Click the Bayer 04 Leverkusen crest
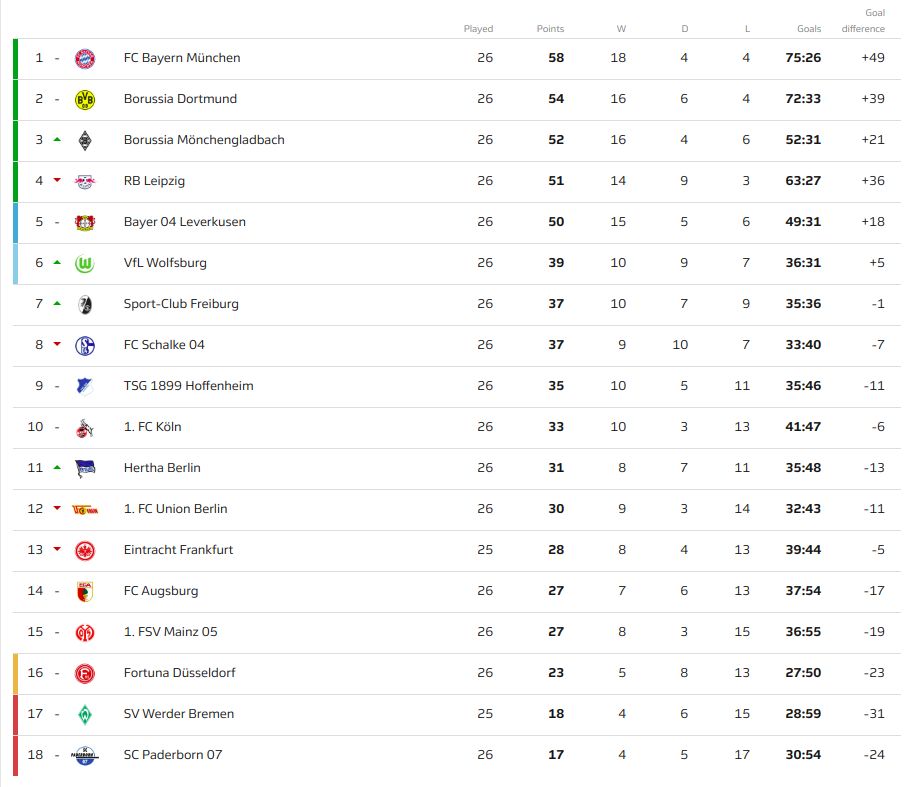This screenshot has width=911, height=787. pyautogui.click(x=85, y=222)
